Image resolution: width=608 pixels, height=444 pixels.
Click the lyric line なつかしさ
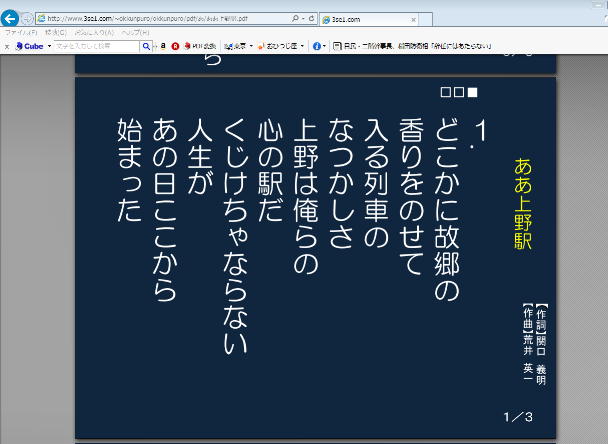(341, 183)
